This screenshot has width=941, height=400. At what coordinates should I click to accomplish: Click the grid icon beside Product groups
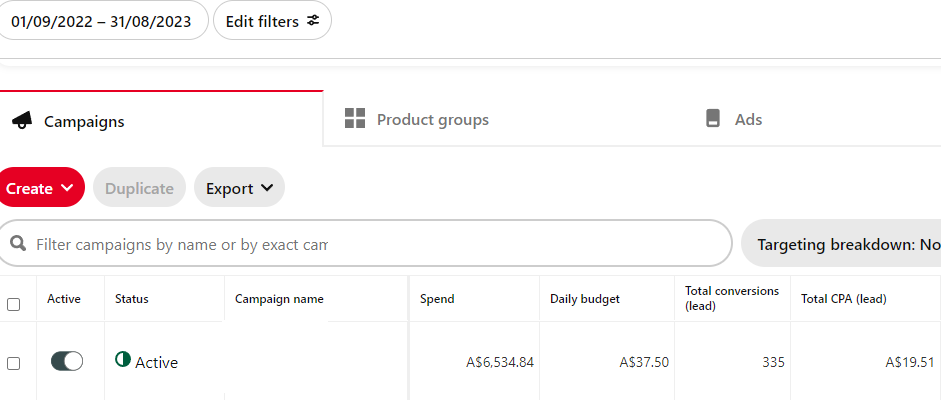point(355,118)
